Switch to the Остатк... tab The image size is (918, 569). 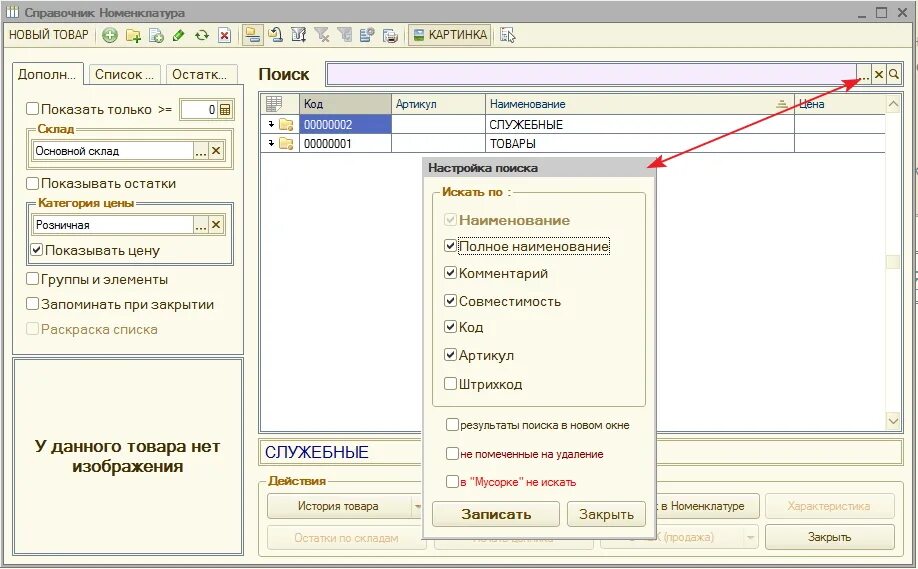tap(200, 74)
